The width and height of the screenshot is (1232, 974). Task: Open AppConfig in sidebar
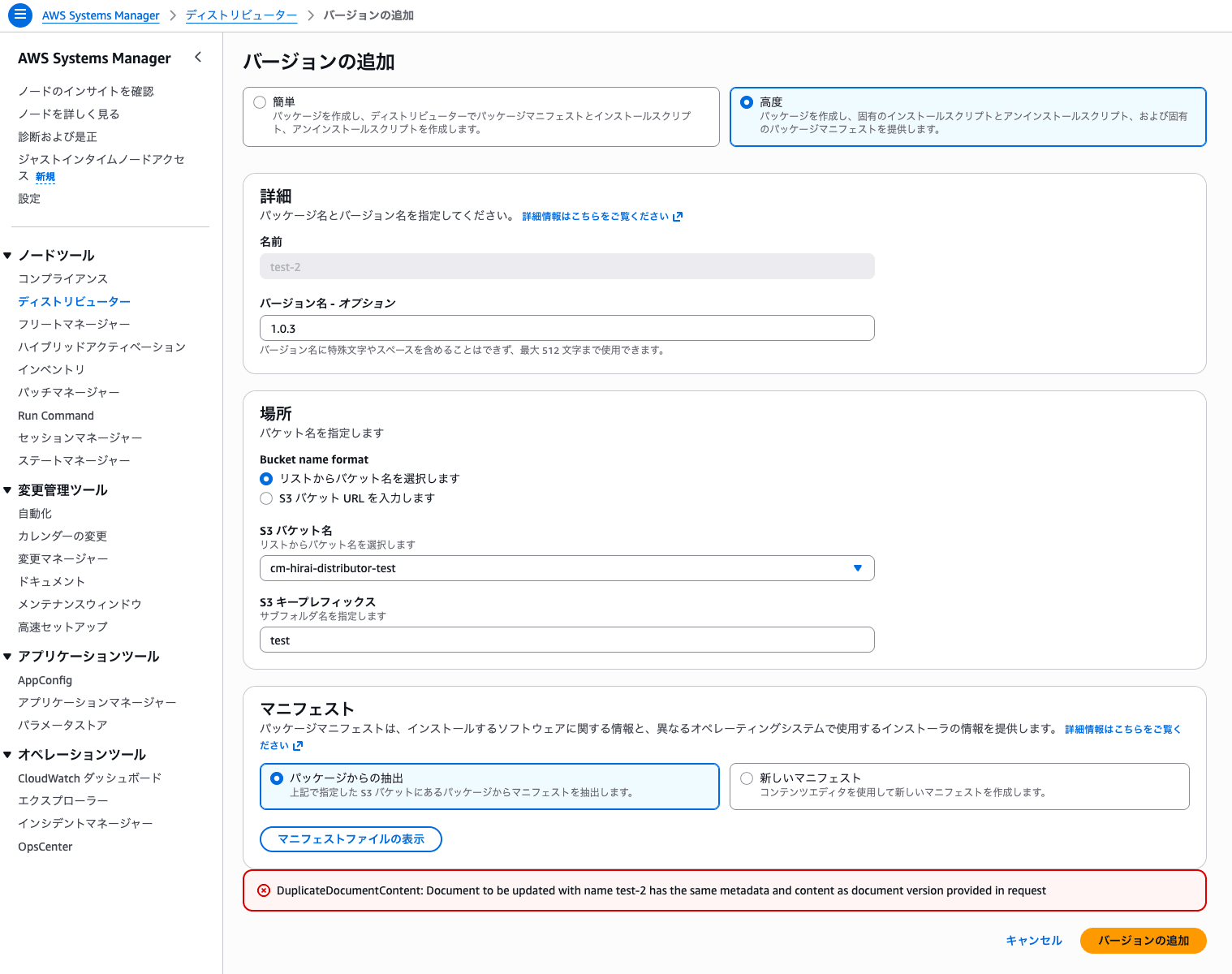[45, 680]
